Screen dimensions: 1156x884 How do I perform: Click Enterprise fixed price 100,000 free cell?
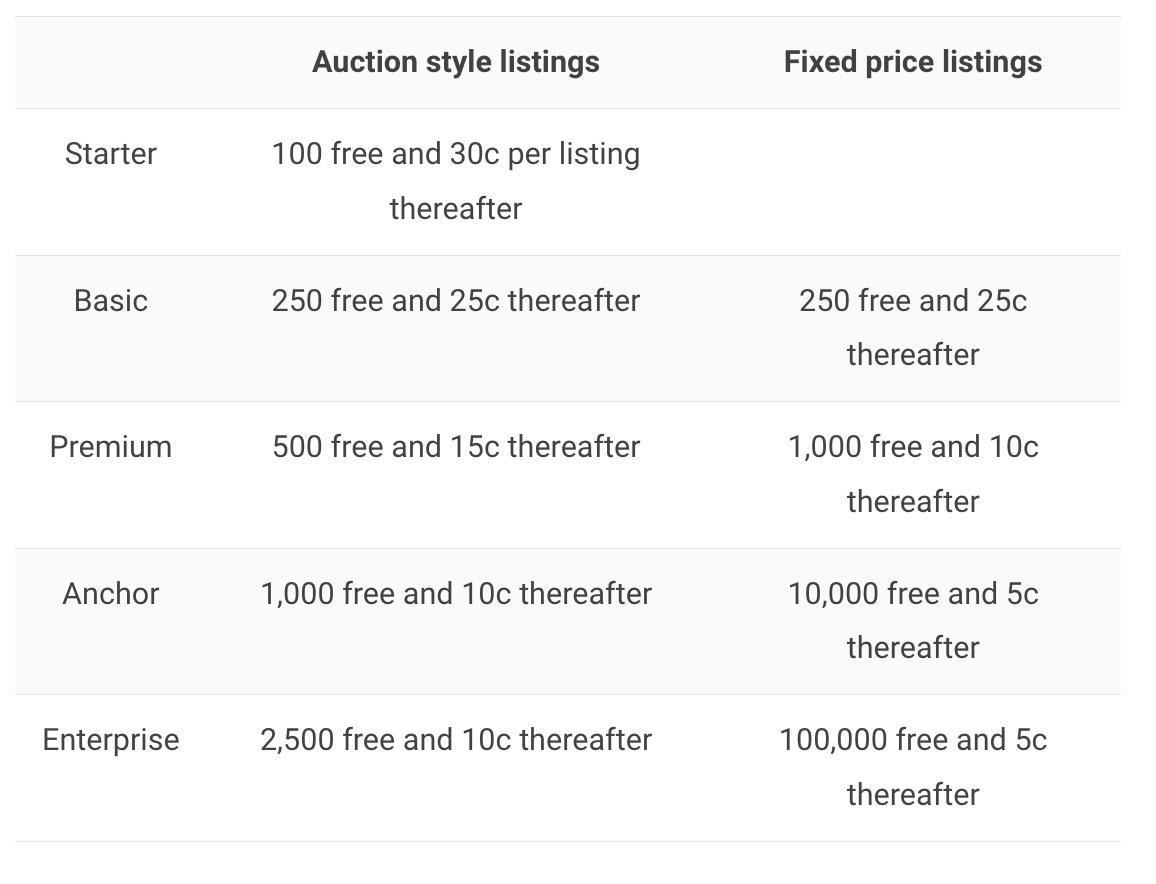coord(913,768)
